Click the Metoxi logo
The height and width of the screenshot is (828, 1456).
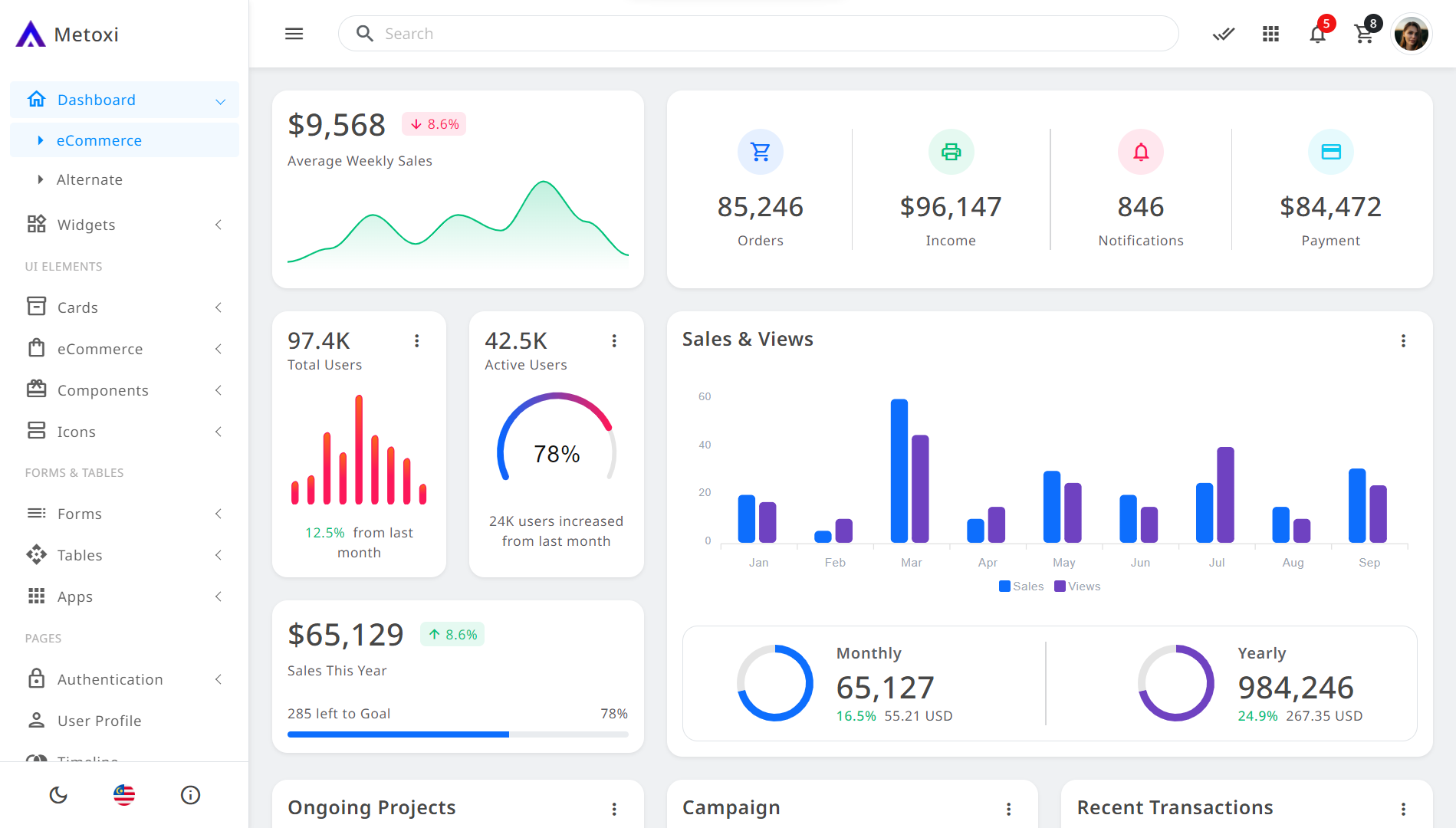[67, 34]
